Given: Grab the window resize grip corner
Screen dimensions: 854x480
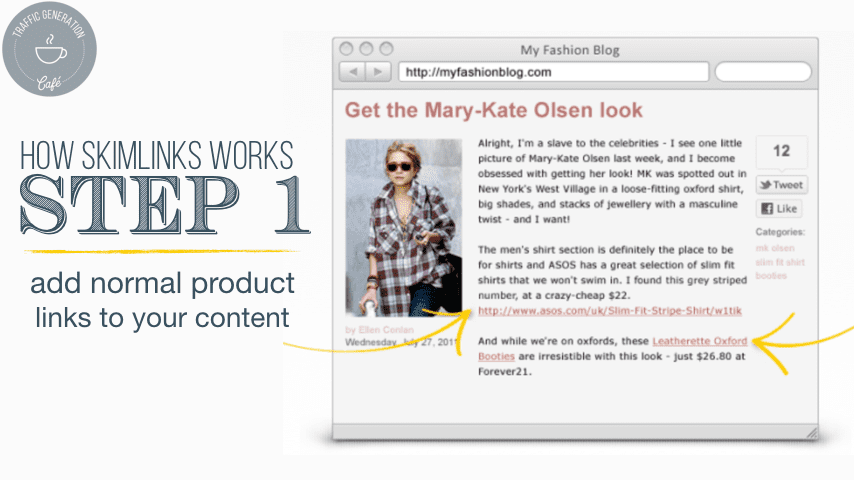Looking at the screenshot, I should point(811,432).
